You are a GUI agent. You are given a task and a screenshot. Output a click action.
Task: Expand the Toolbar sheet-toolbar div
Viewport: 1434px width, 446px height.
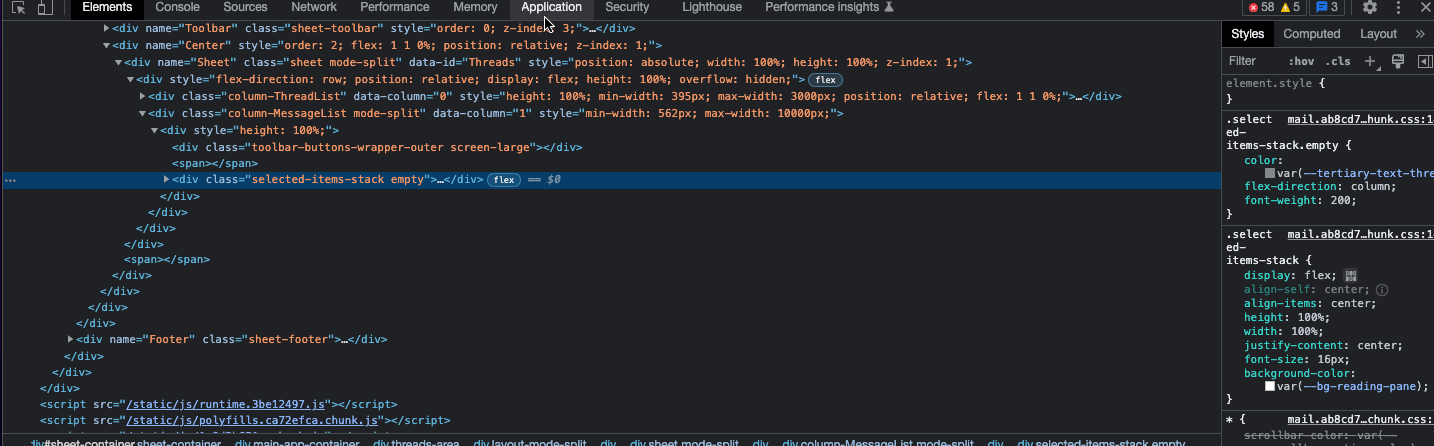click(106, 28)
